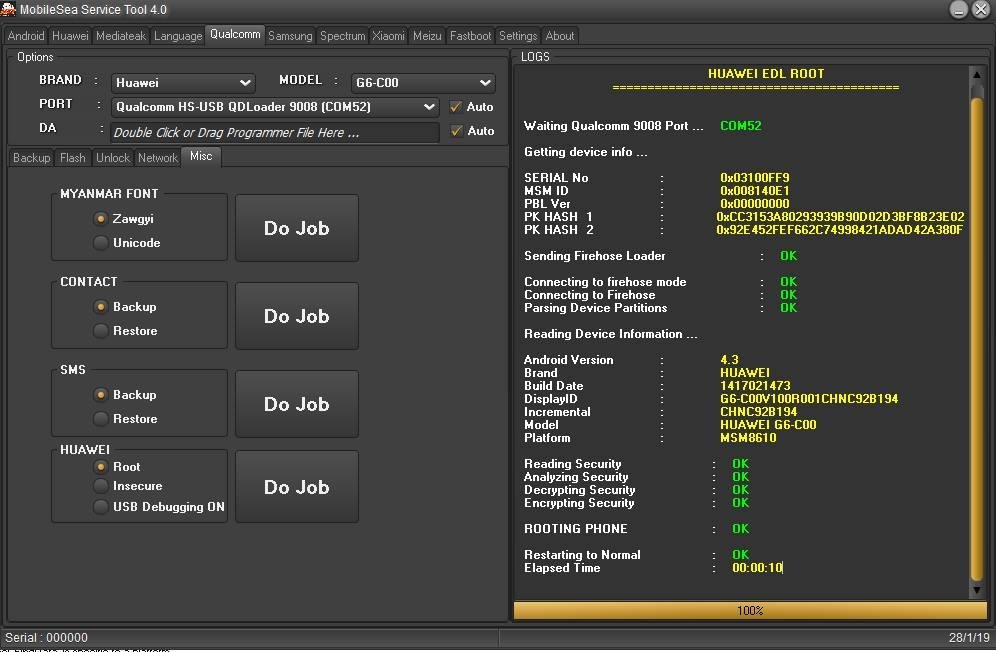
Task: Open the BRAND dropdown showing Huawei
Action: (183, 83)
